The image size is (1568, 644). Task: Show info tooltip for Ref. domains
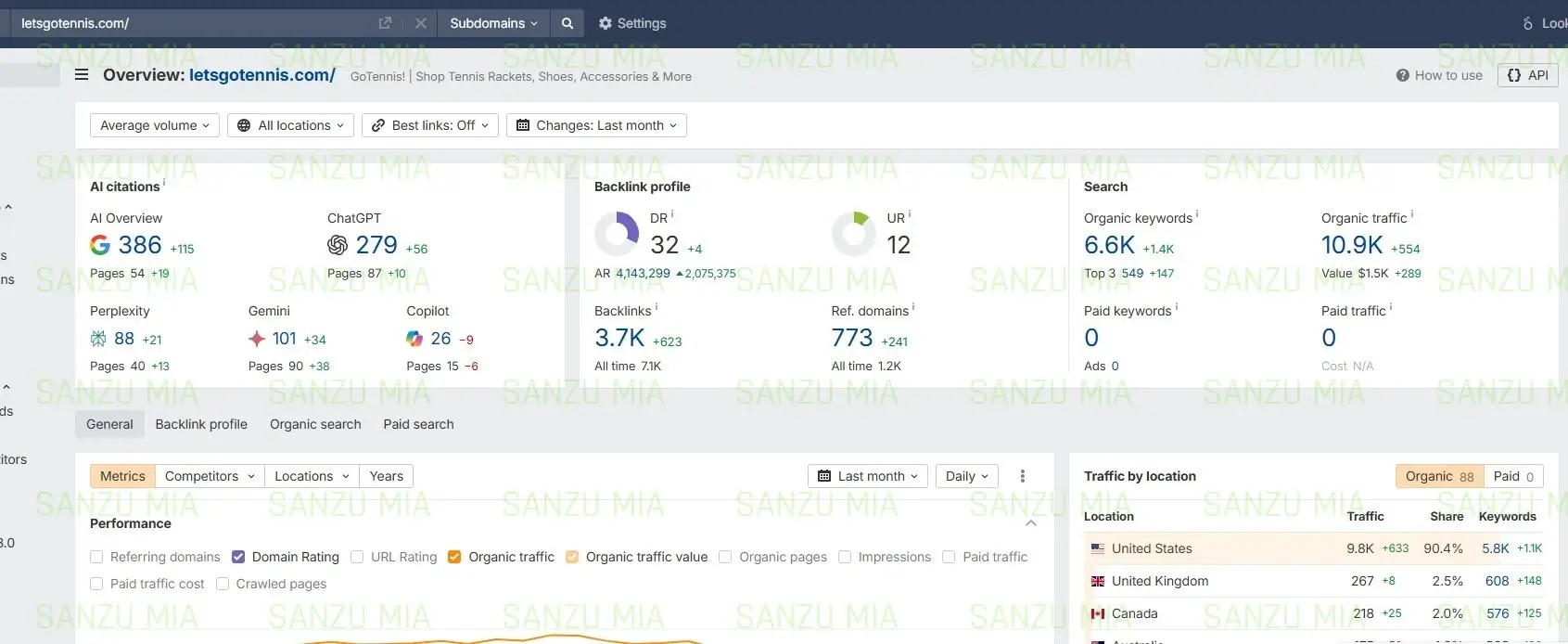click(x=913, y=307)
